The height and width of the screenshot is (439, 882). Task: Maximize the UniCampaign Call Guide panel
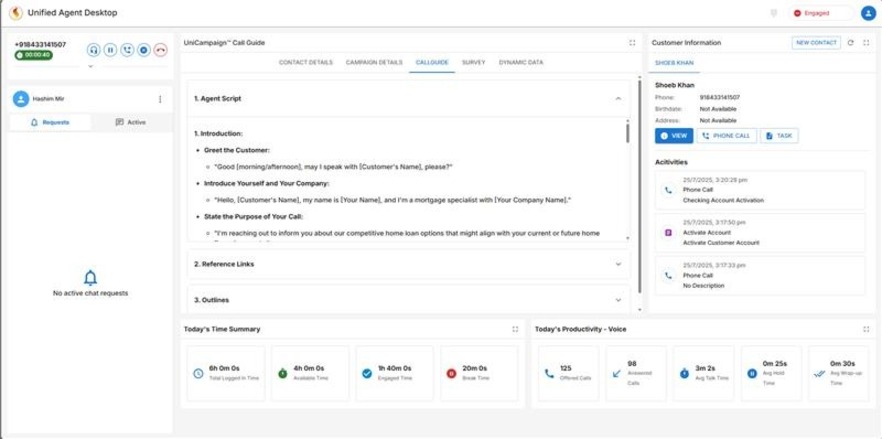point(632,43)
